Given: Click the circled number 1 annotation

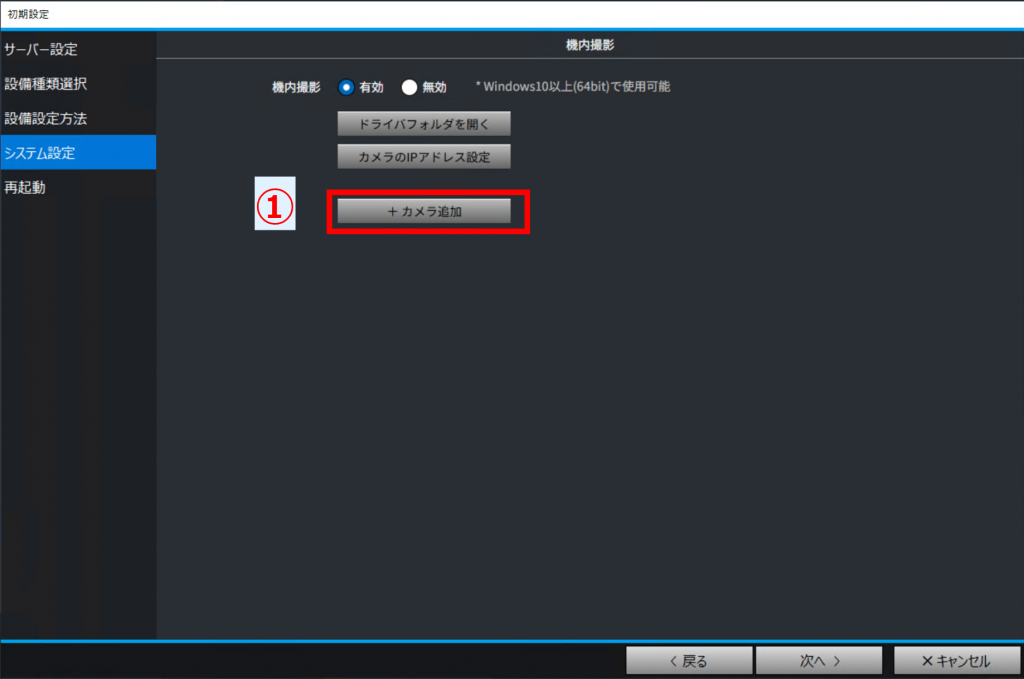Looking at the screenshot, I should 275,206.
